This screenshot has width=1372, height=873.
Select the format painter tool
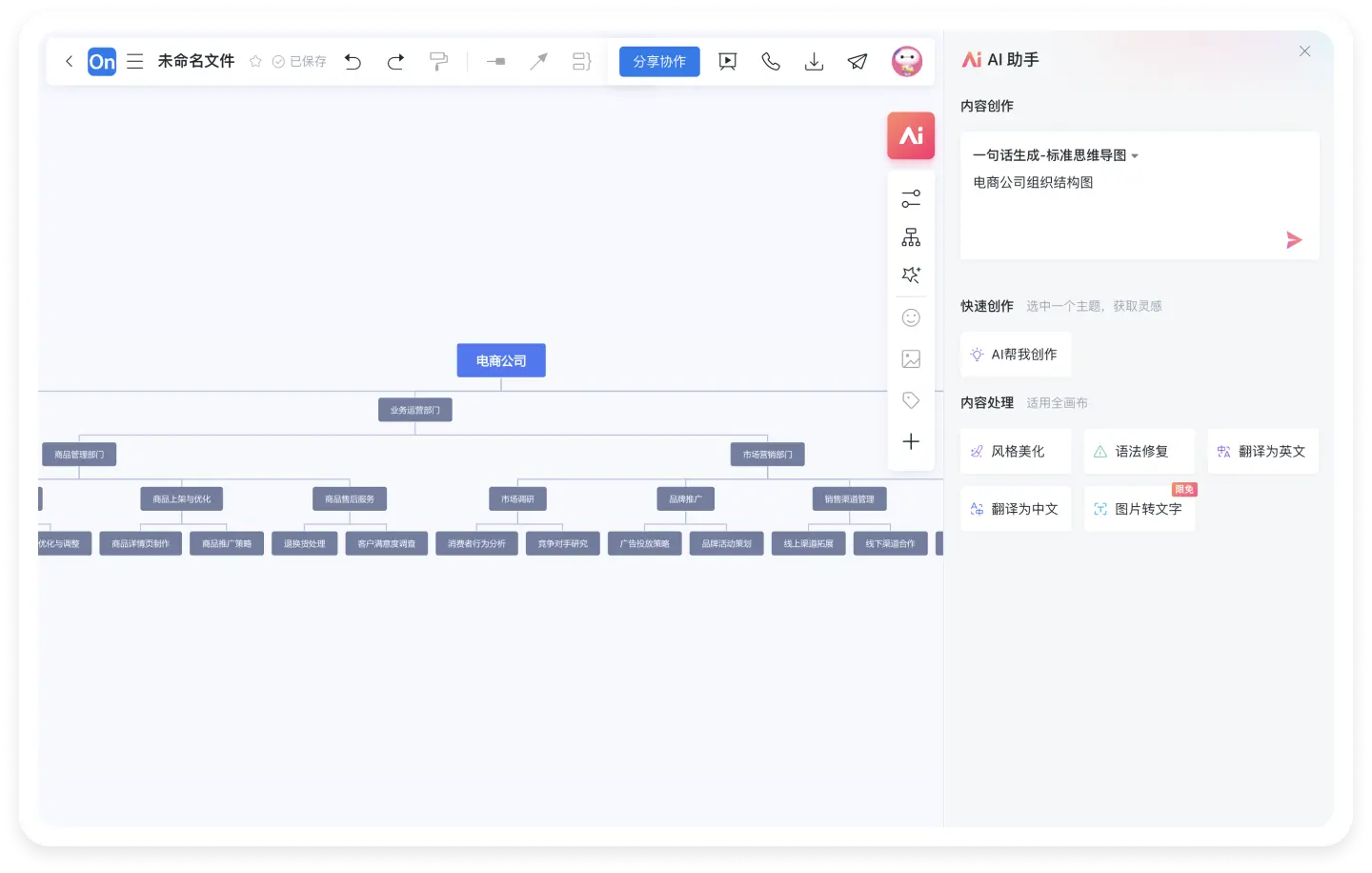438,61
